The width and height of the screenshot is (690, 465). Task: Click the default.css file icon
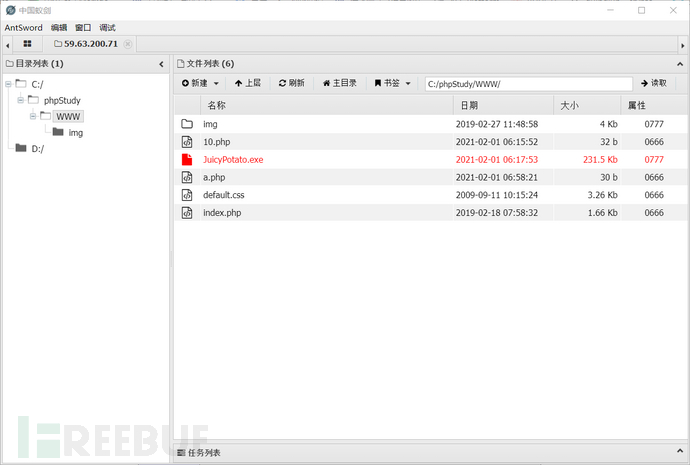[x=187, y=195]
